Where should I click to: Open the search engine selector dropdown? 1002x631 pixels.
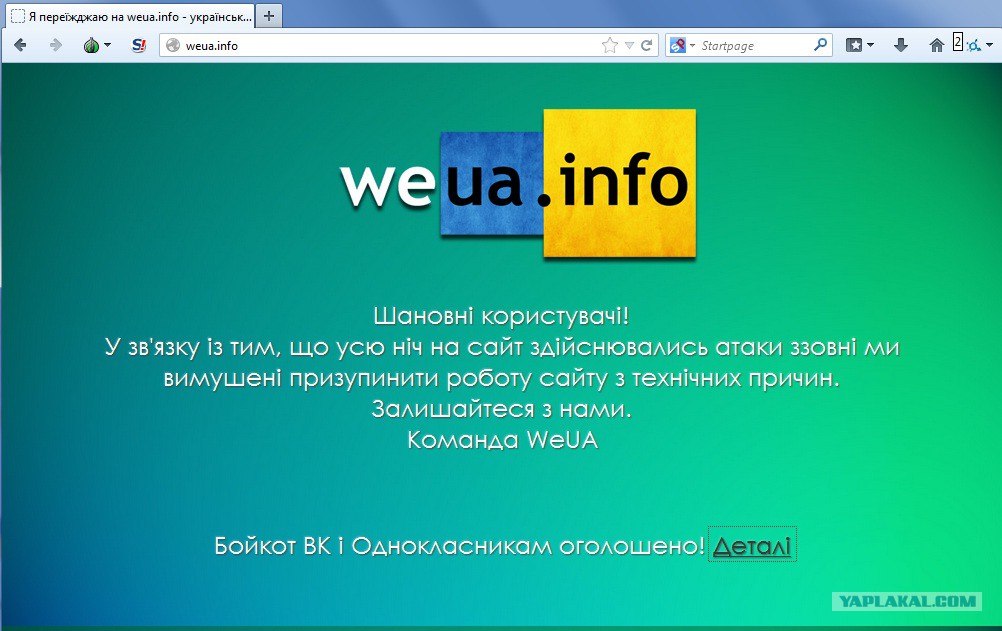(x=682, y=45)
